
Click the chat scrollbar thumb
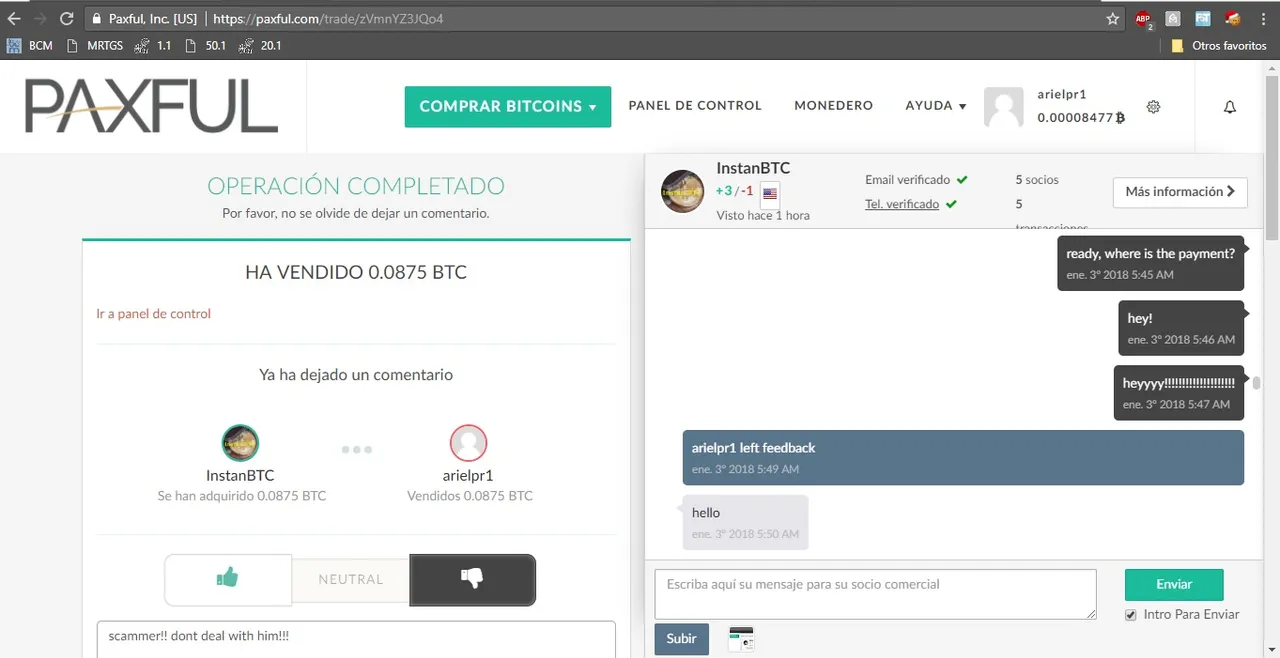pyautogui.click(x=1256, y=382)
